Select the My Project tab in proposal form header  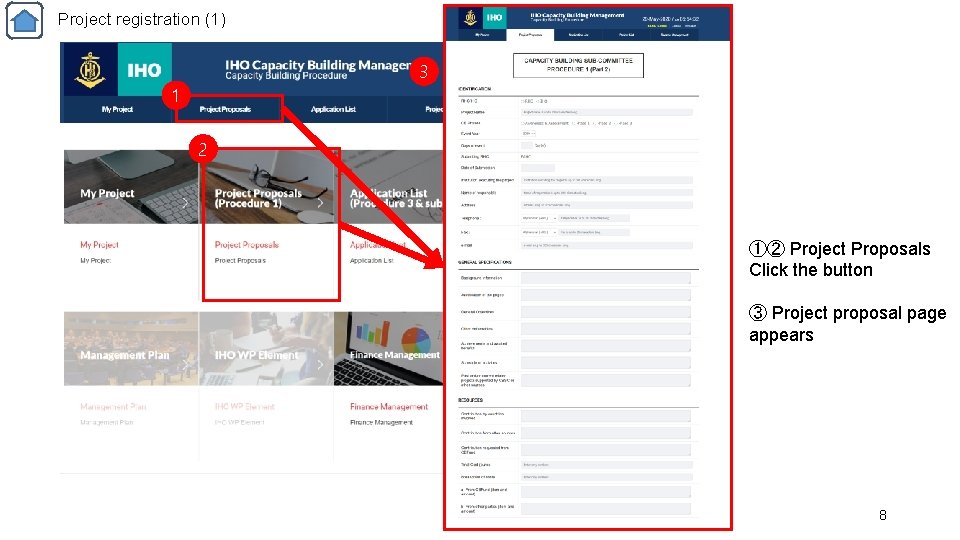[482, 35]
